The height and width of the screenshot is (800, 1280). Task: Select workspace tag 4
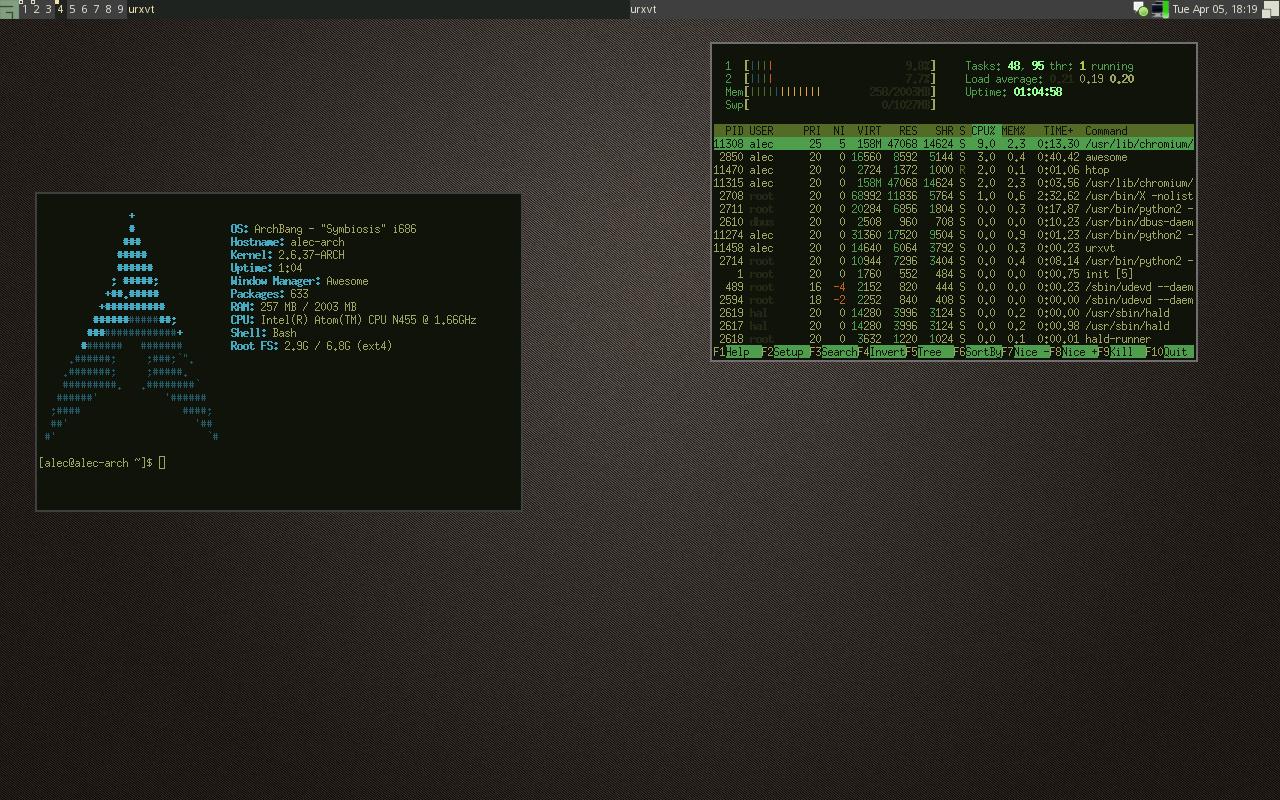(60, 9)
